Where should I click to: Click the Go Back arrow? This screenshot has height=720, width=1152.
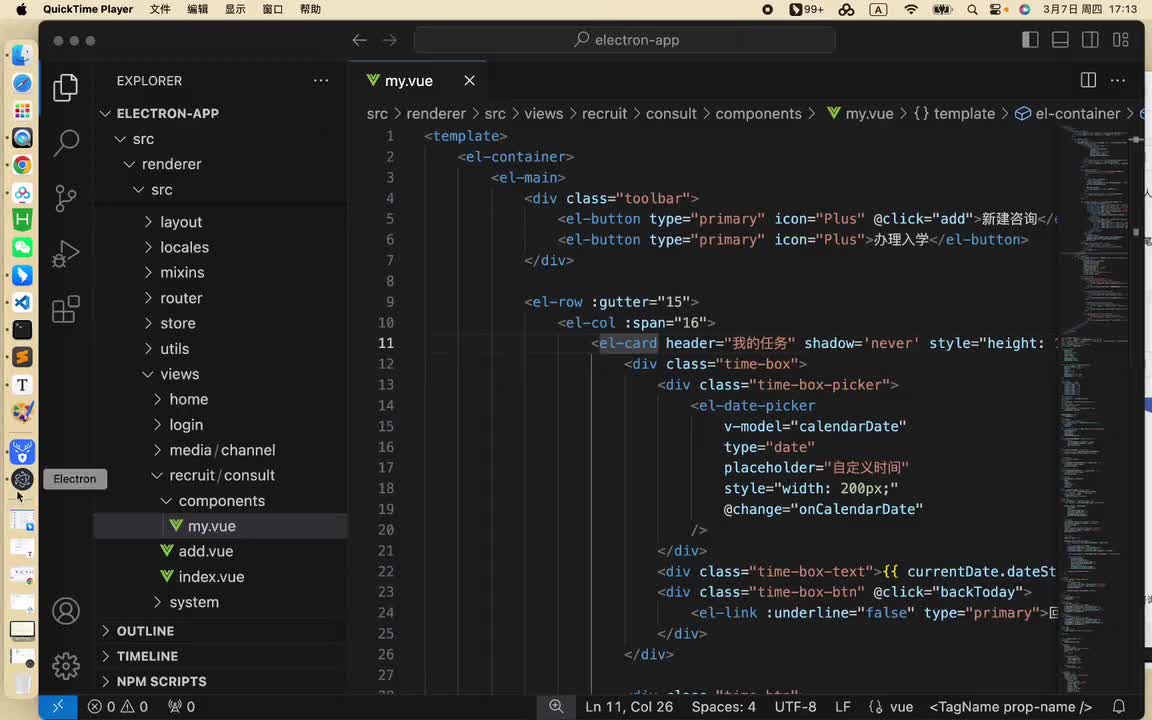pyautogui.click(x=359, y=40)
